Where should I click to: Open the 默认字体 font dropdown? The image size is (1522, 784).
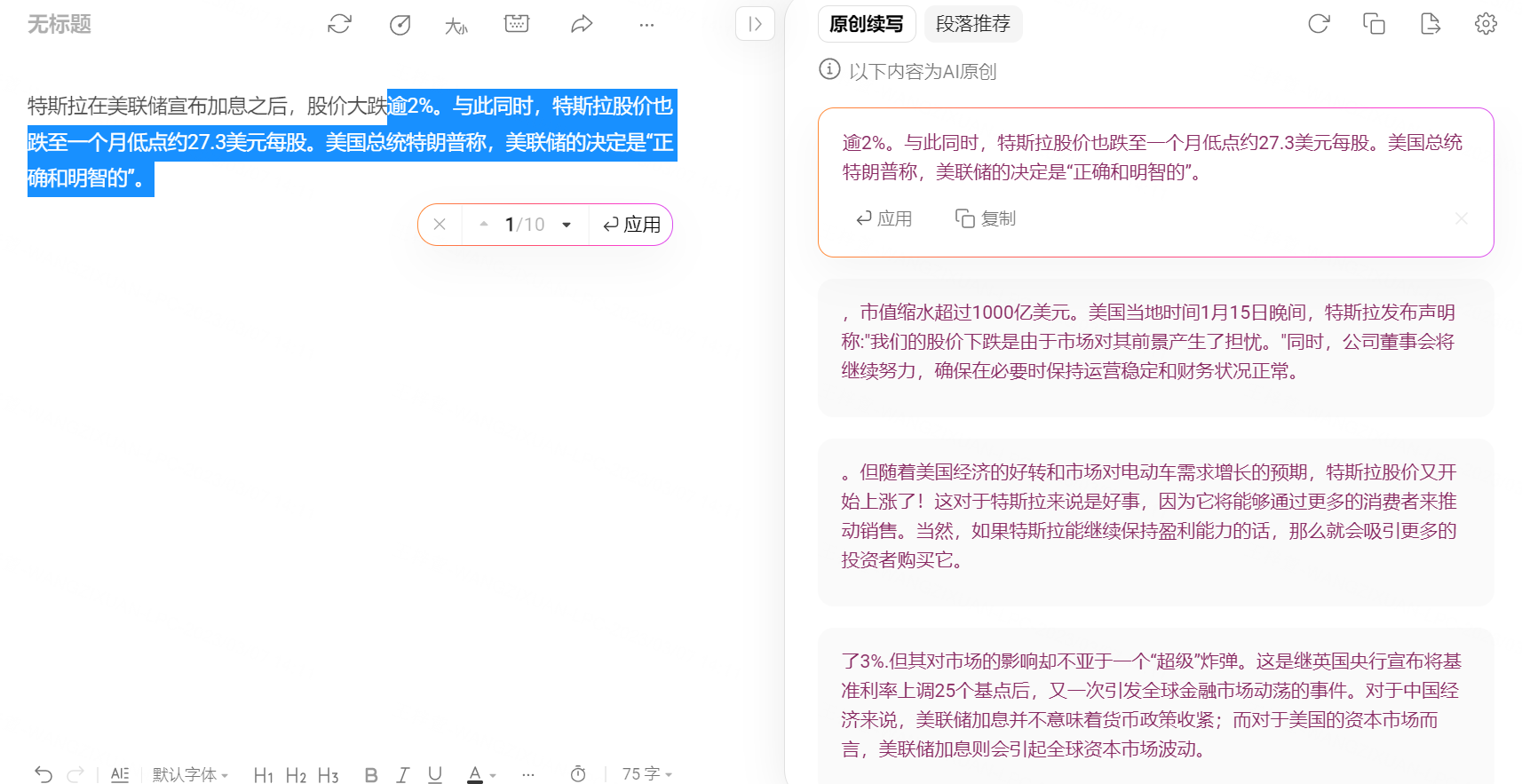click(190, 774)
